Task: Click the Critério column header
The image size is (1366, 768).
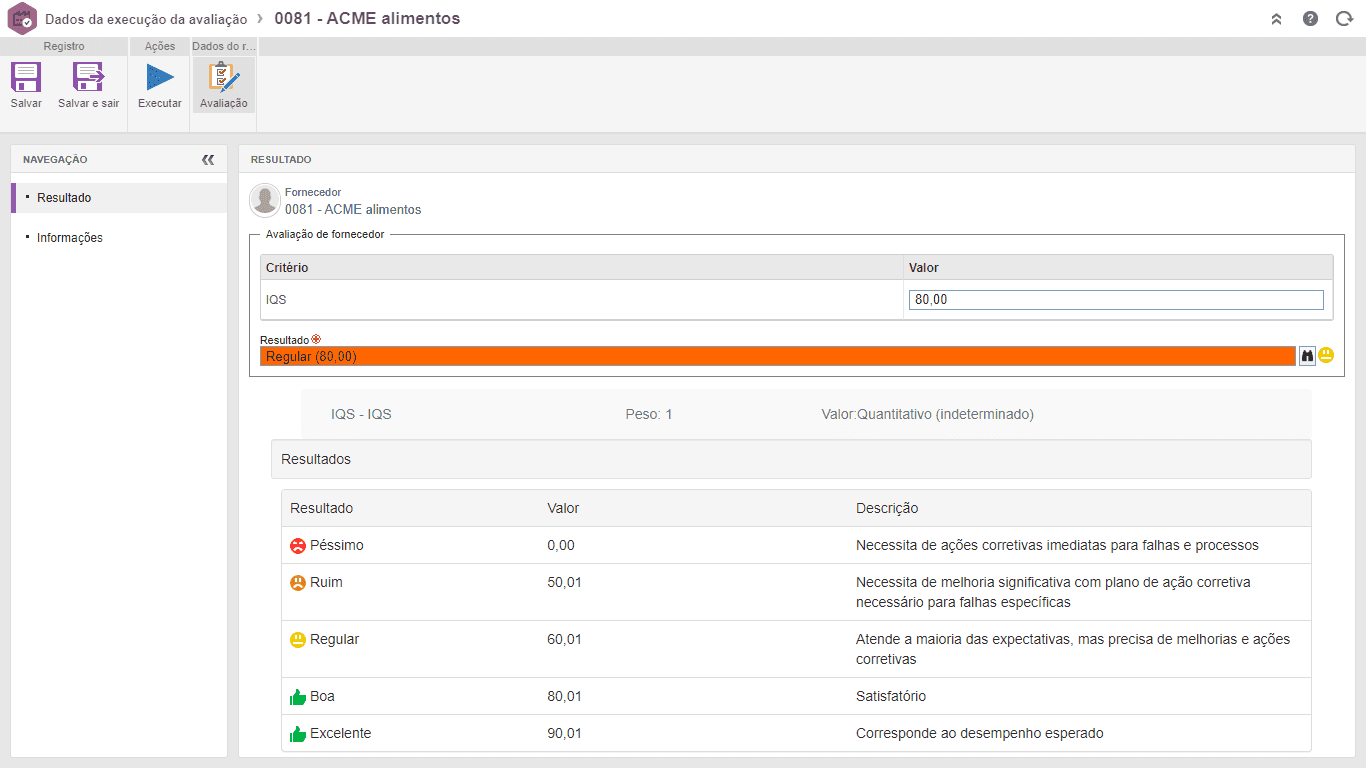Action: click(x=582, y=267)
